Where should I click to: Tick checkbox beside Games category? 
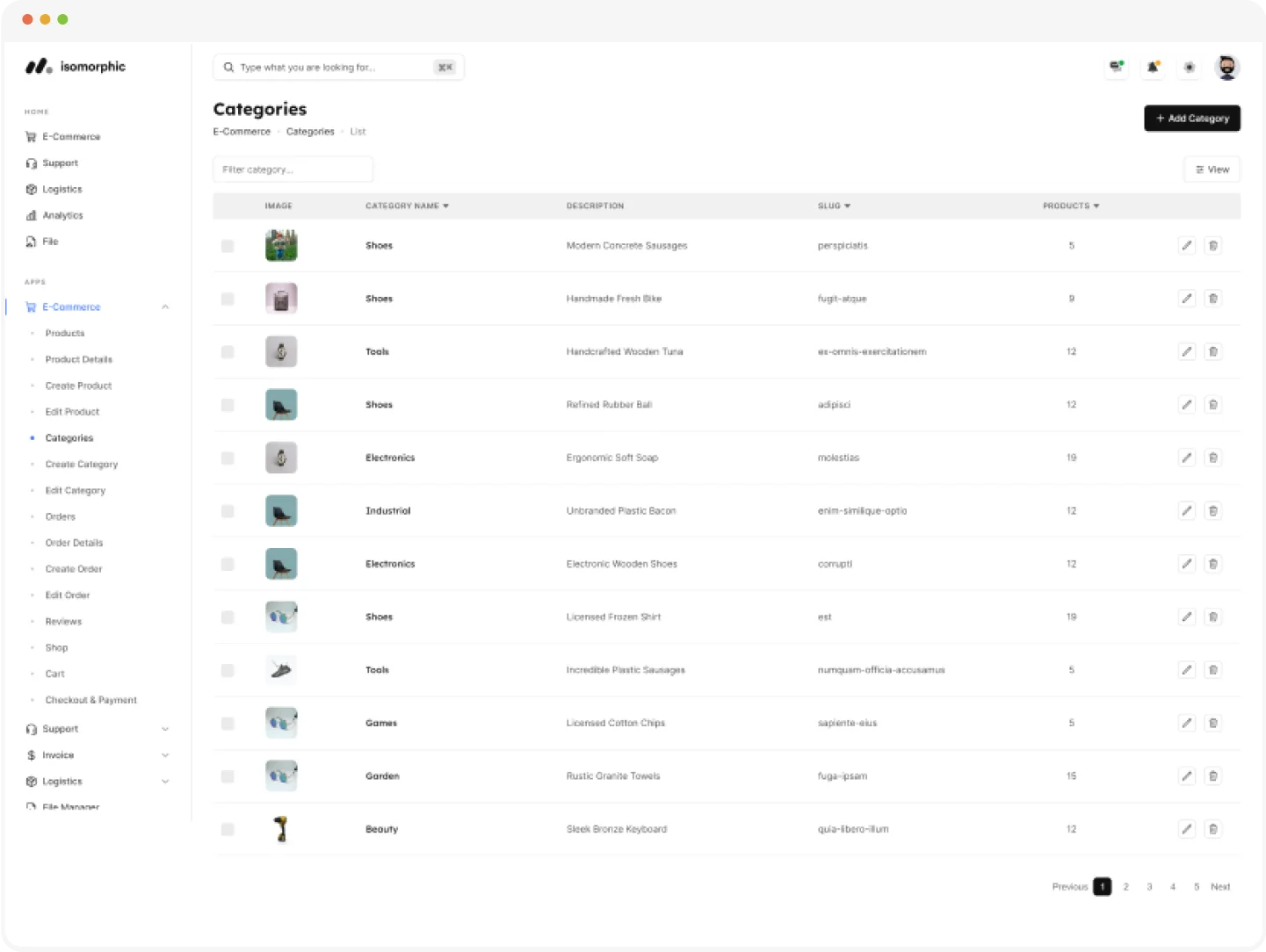pyautogui.click(x=228, y=724)
